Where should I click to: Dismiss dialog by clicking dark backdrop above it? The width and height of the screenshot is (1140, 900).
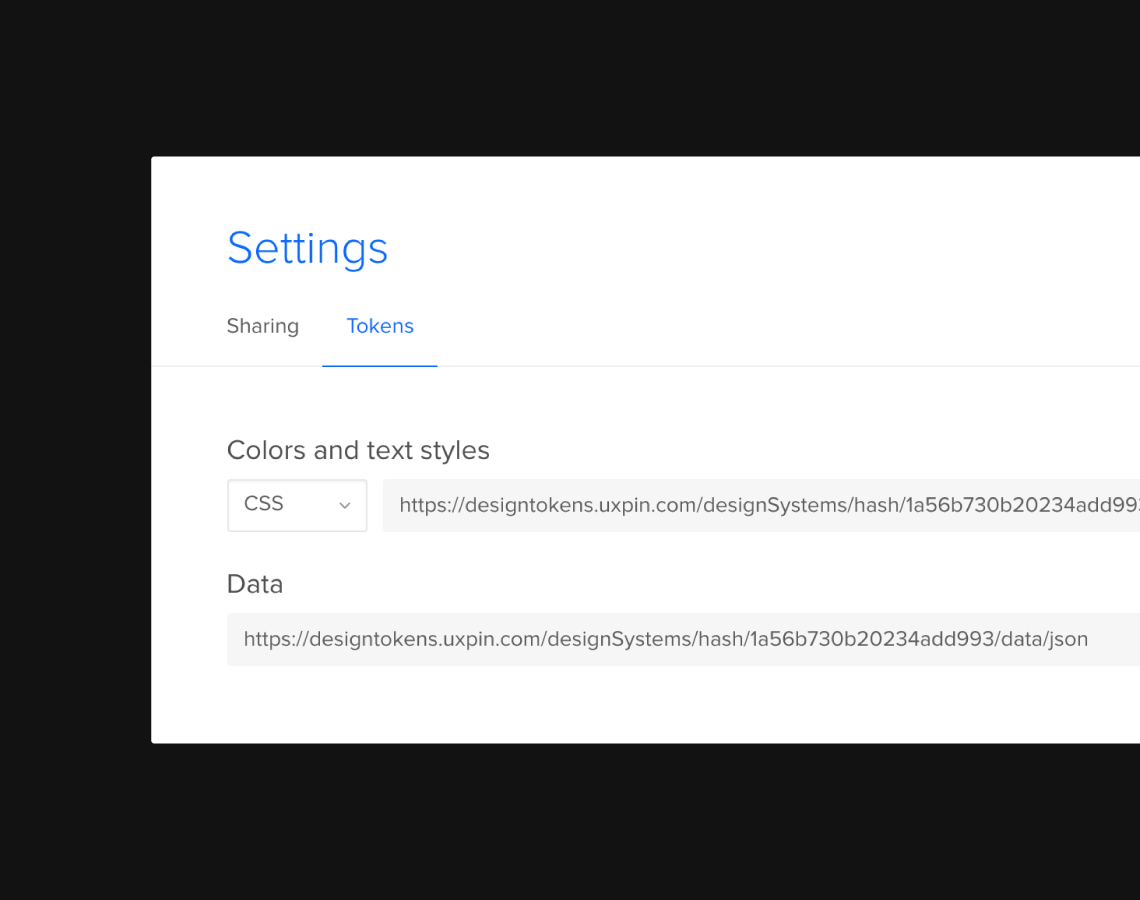pyautogui.click(x=570, y=76)
